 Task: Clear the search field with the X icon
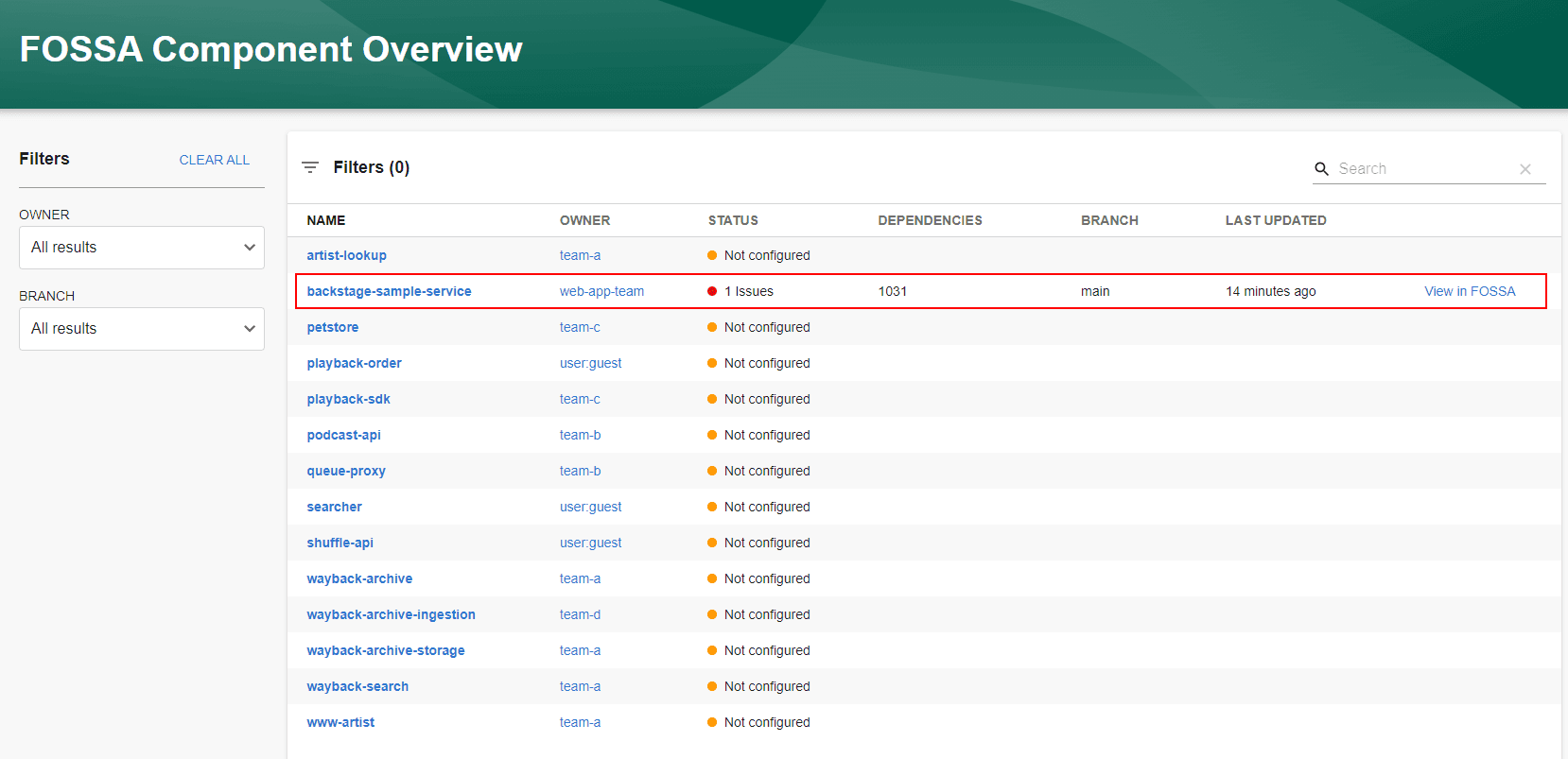click(x=1525, y=169)
